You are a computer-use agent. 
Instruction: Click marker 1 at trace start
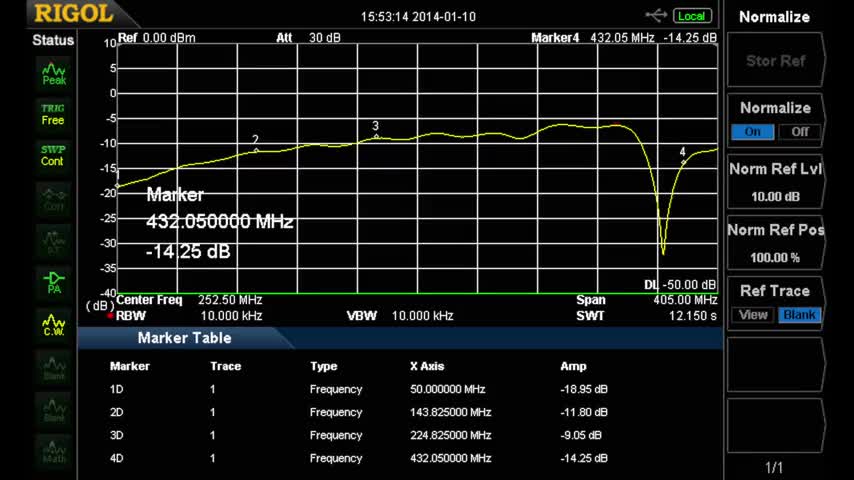pyautogui.click(x=118, y=185)
